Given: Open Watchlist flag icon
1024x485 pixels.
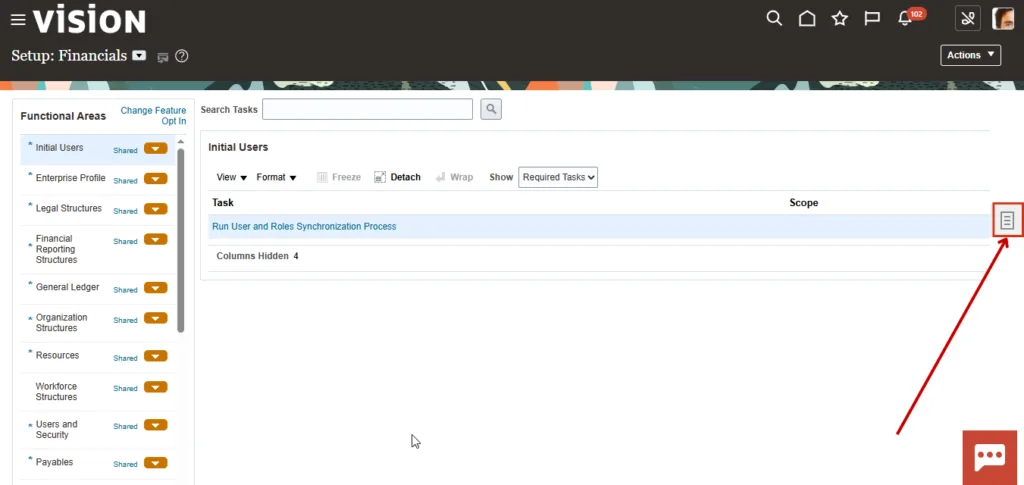Looking at the screenshot, I should tap(872, 18).
